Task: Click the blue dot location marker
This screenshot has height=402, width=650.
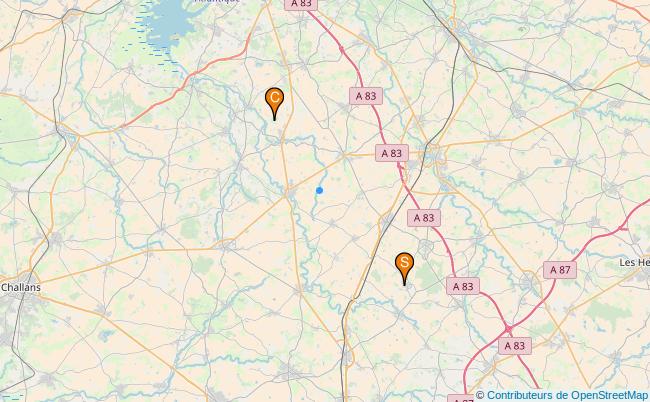Action: [x=319, y=191]
